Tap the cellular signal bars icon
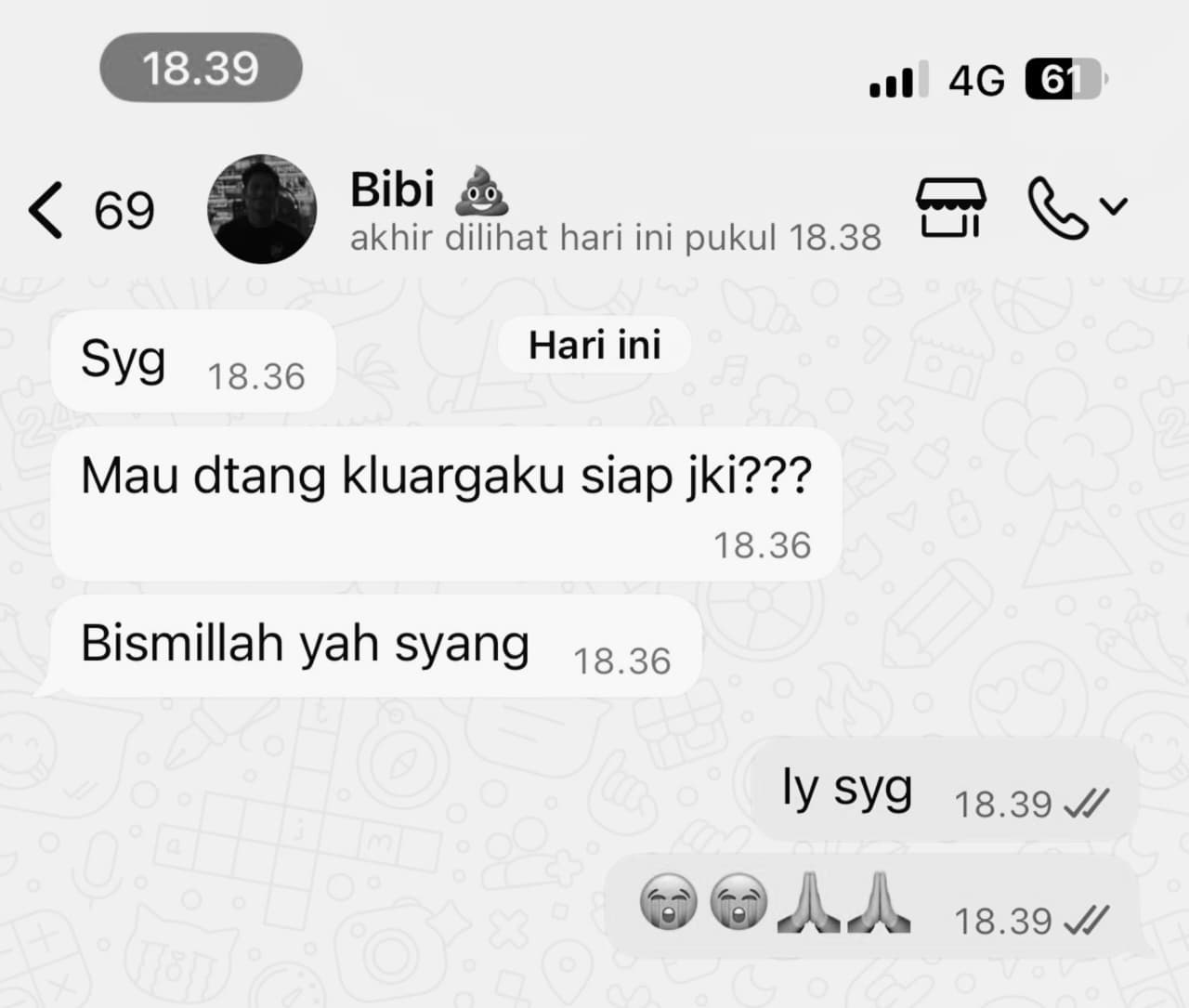The width and height of the screenshot is (1189, 1008). [898, 81]
